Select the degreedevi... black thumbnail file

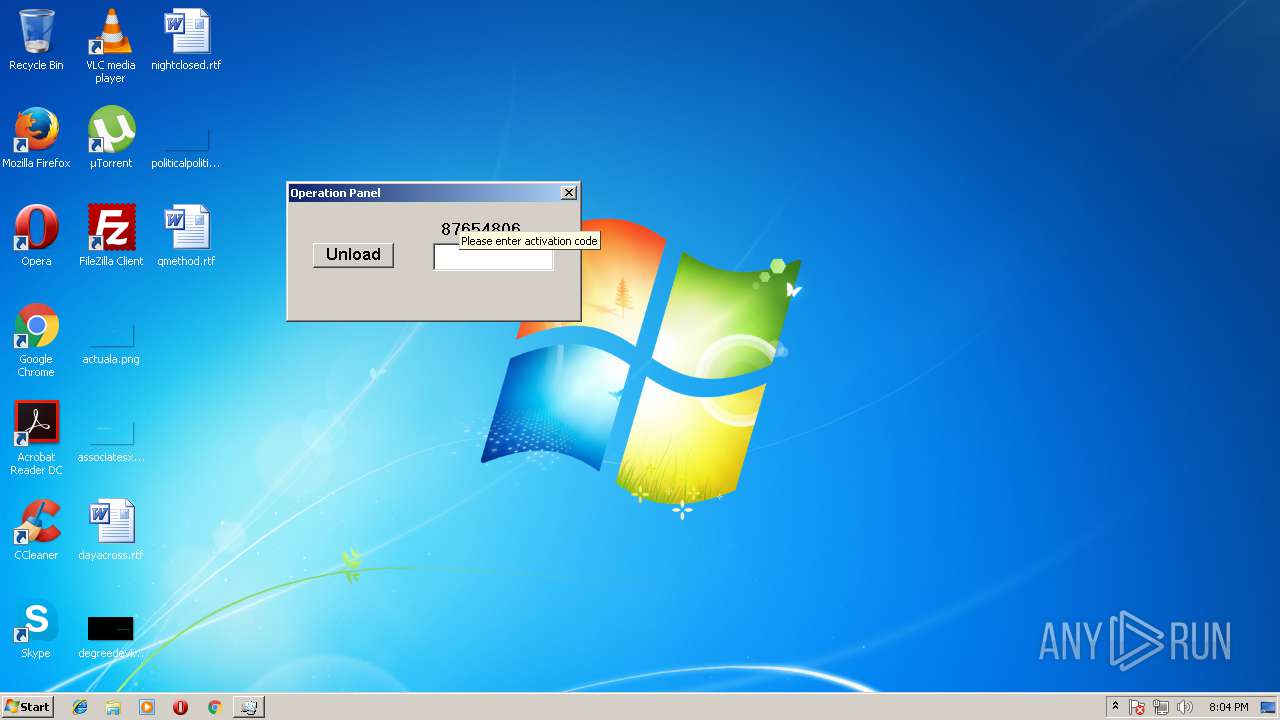coord(111,638)
